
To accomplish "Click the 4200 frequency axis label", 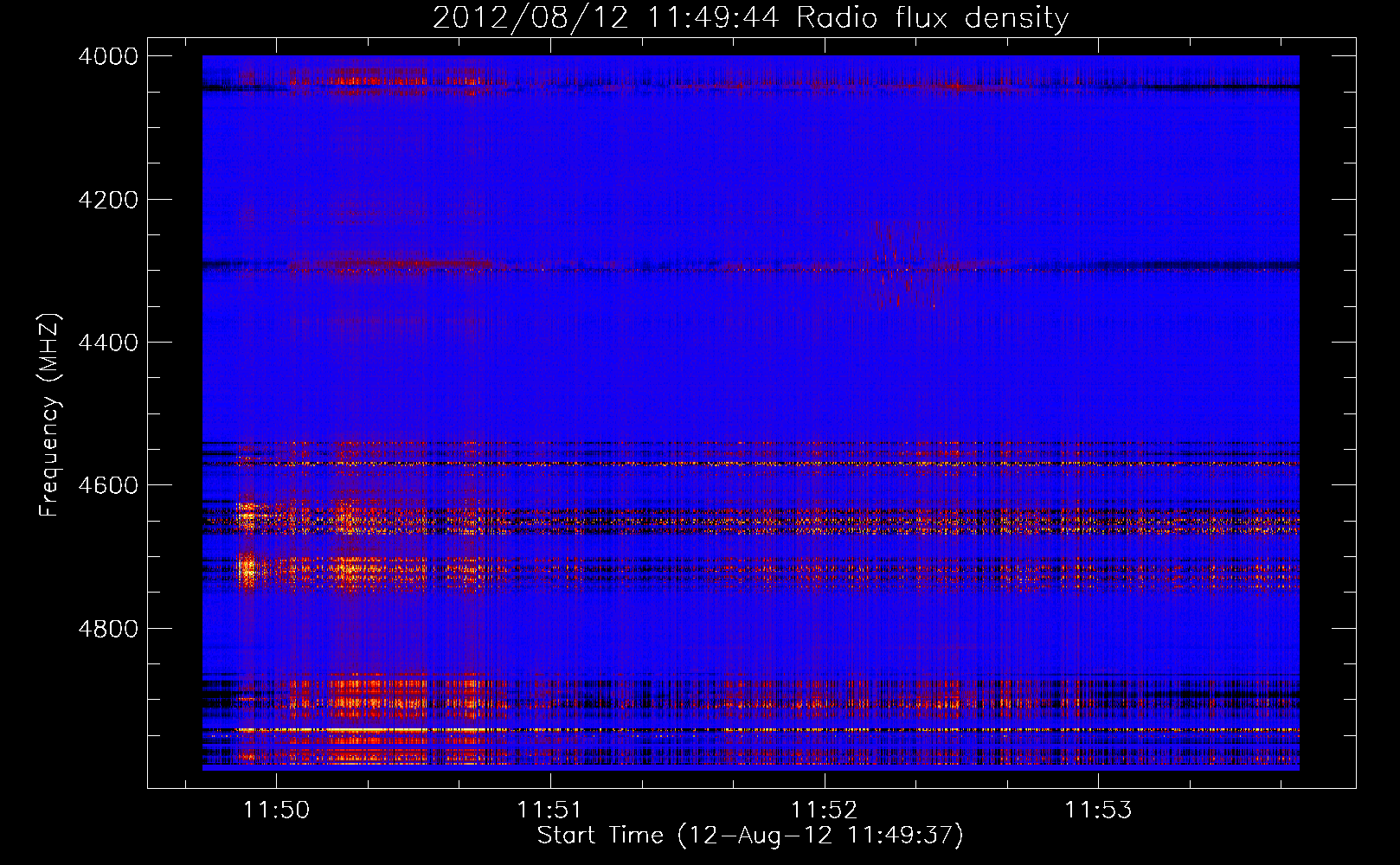I will tap(108, 200).
